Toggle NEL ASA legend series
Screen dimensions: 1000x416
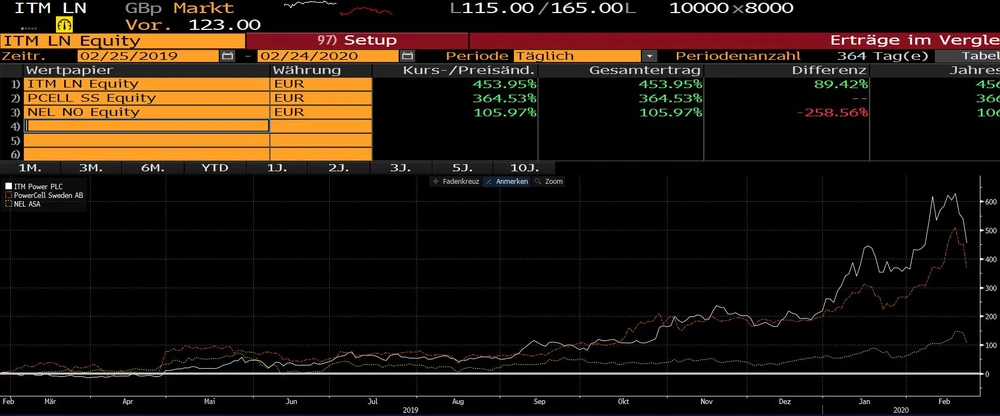pos(30,203)
